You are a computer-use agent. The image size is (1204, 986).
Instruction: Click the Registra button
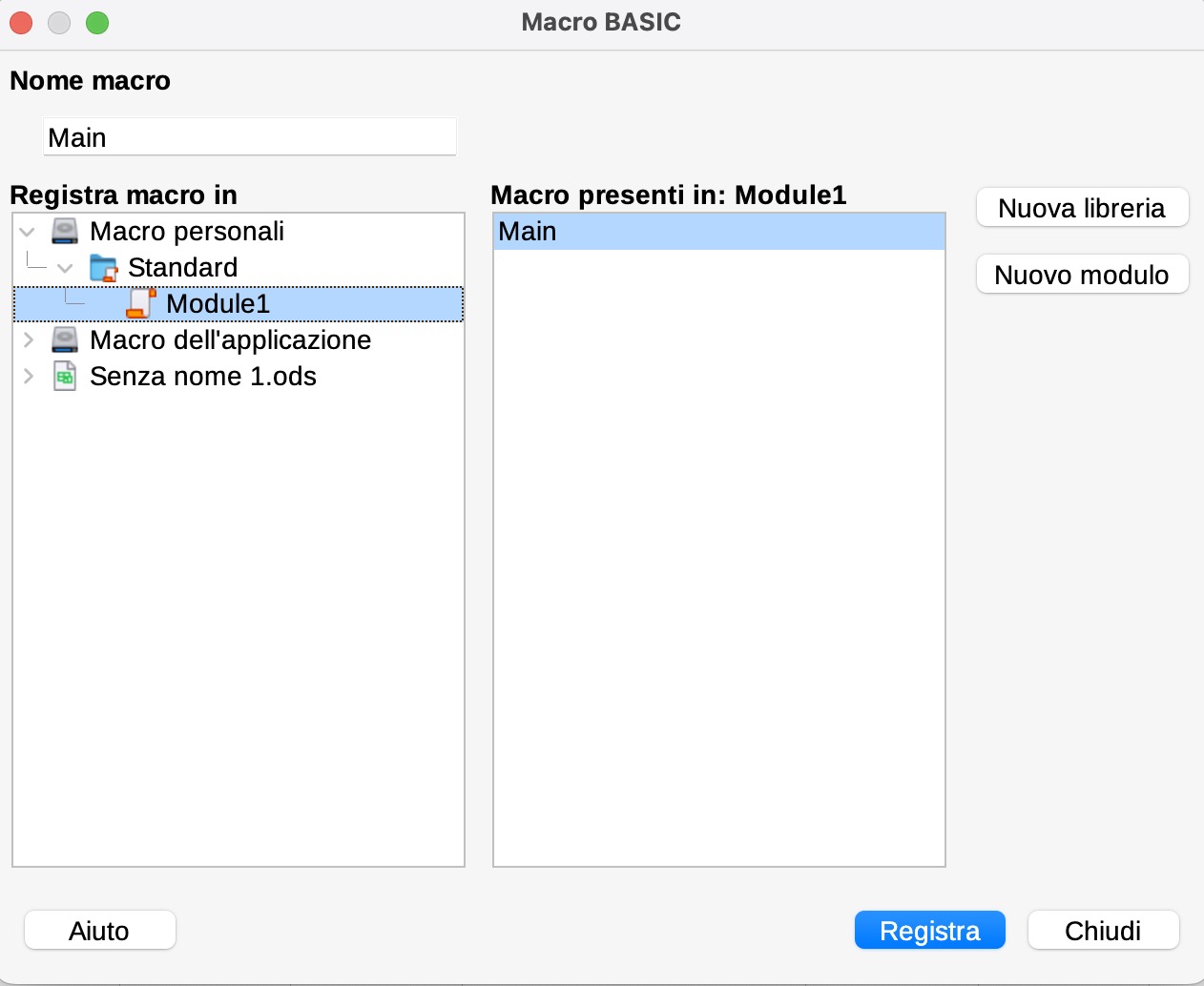click(929, 931)
